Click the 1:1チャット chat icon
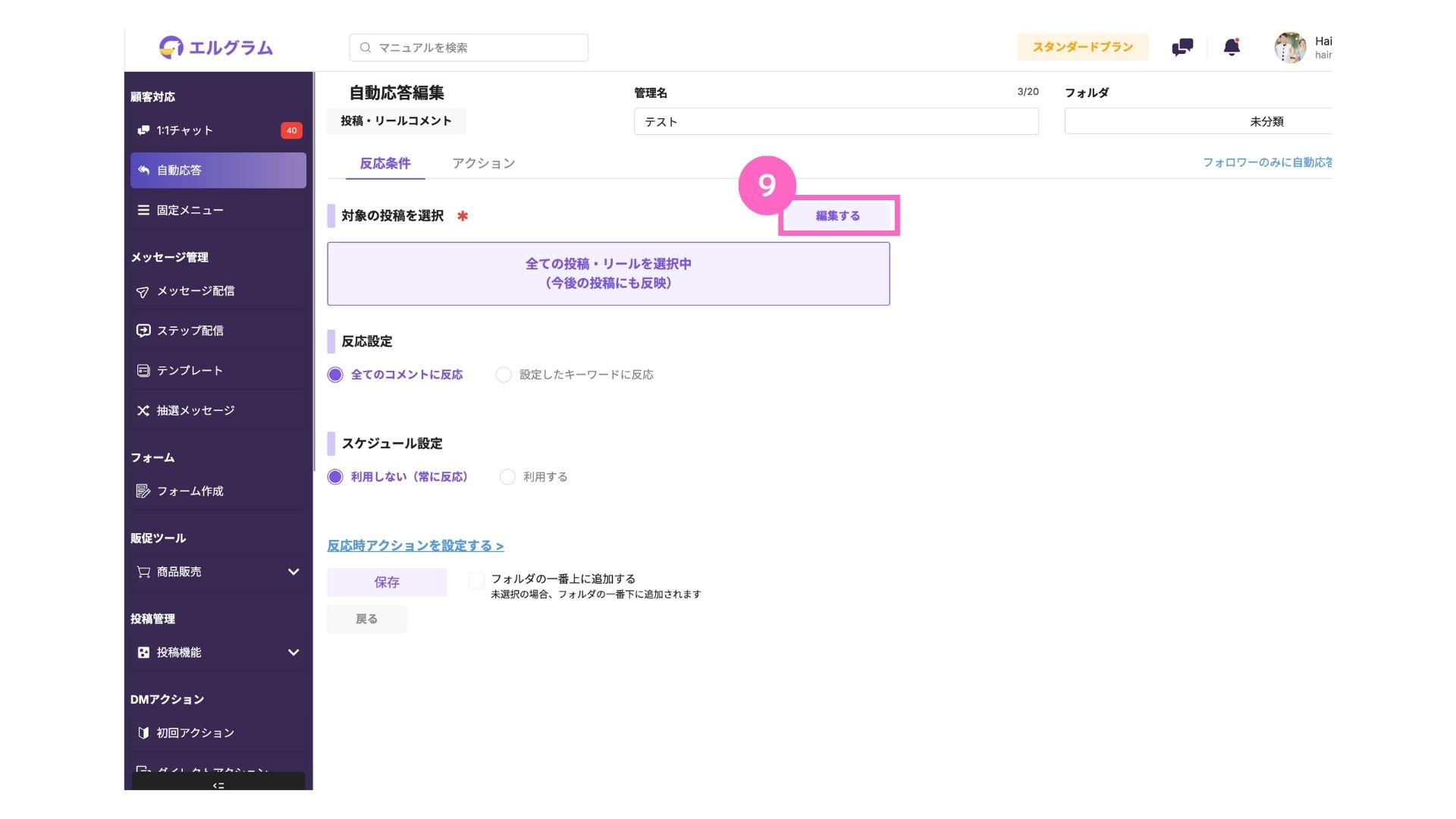 point(143,130)
